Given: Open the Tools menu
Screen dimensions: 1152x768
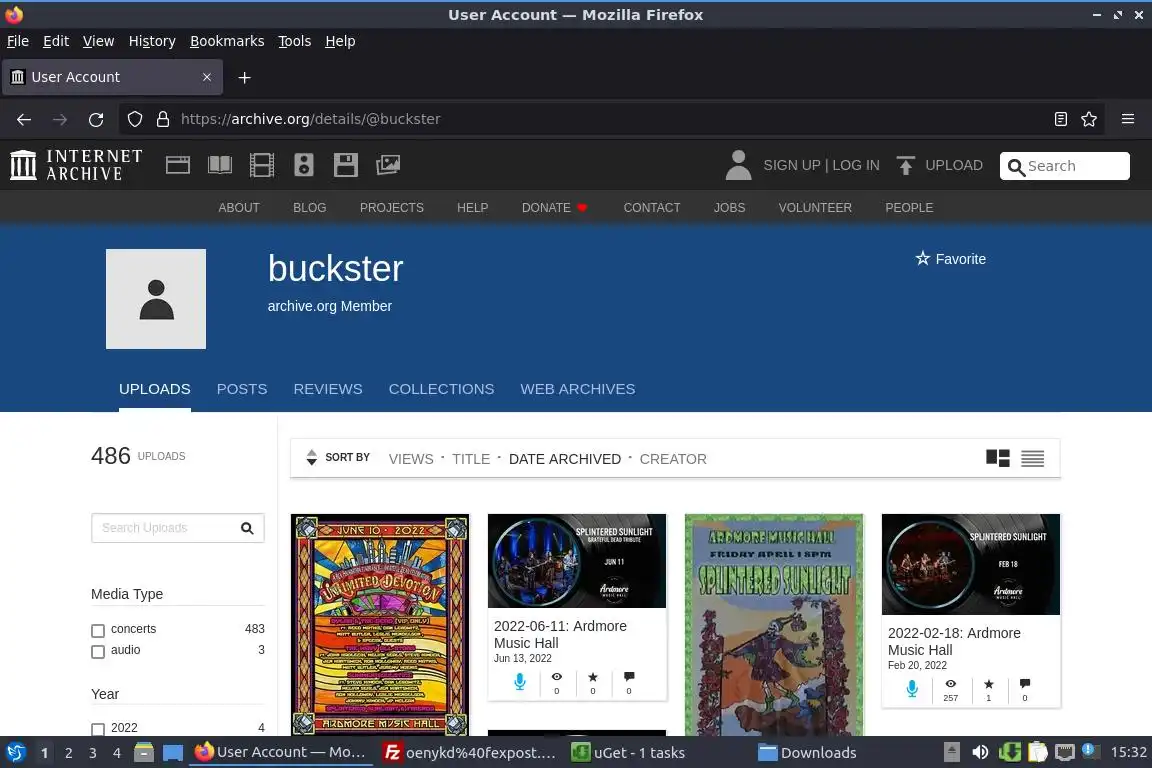Looking at the screenshot, I should point(295,41).
